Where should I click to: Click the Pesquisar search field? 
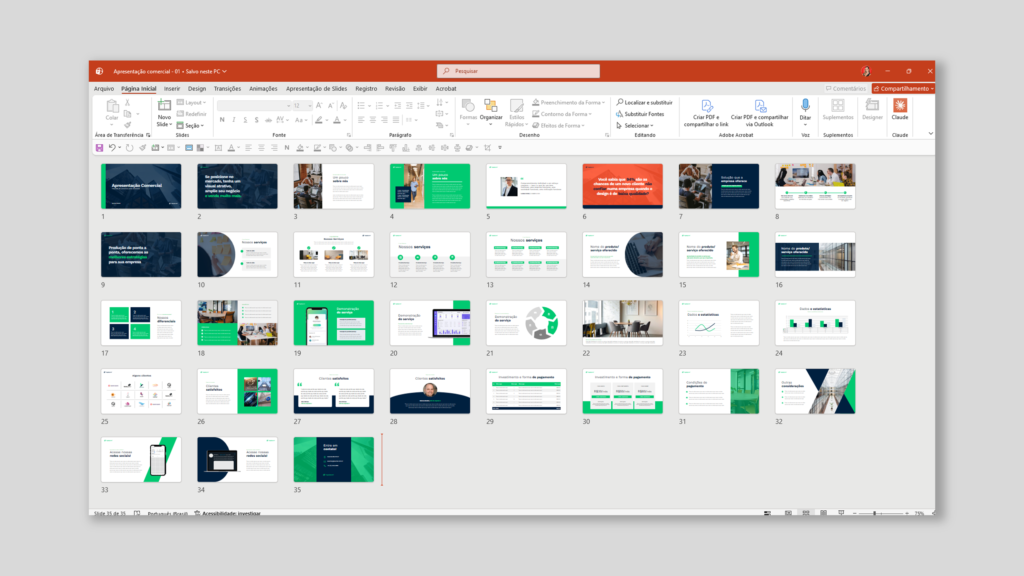click(519, 71)
